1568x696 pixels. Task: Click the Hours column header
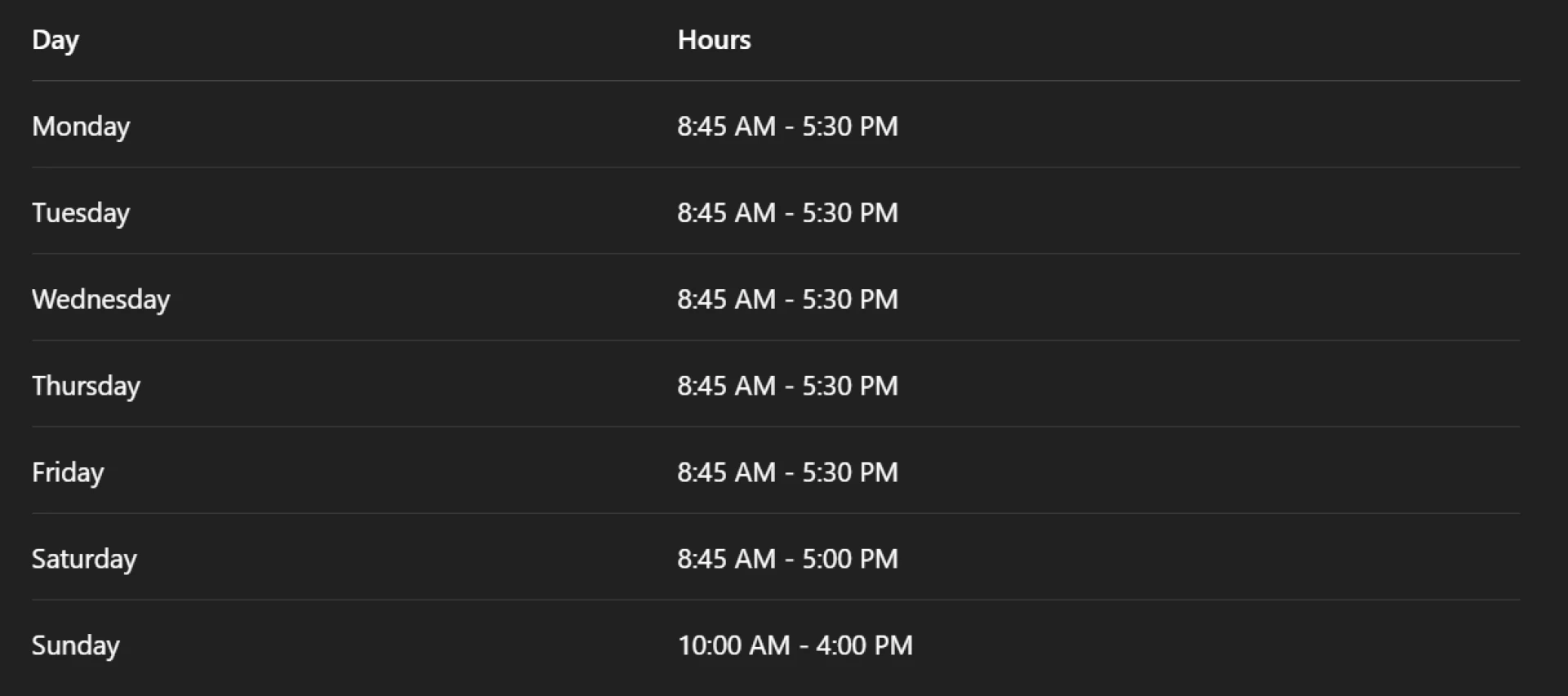[714, 40]
